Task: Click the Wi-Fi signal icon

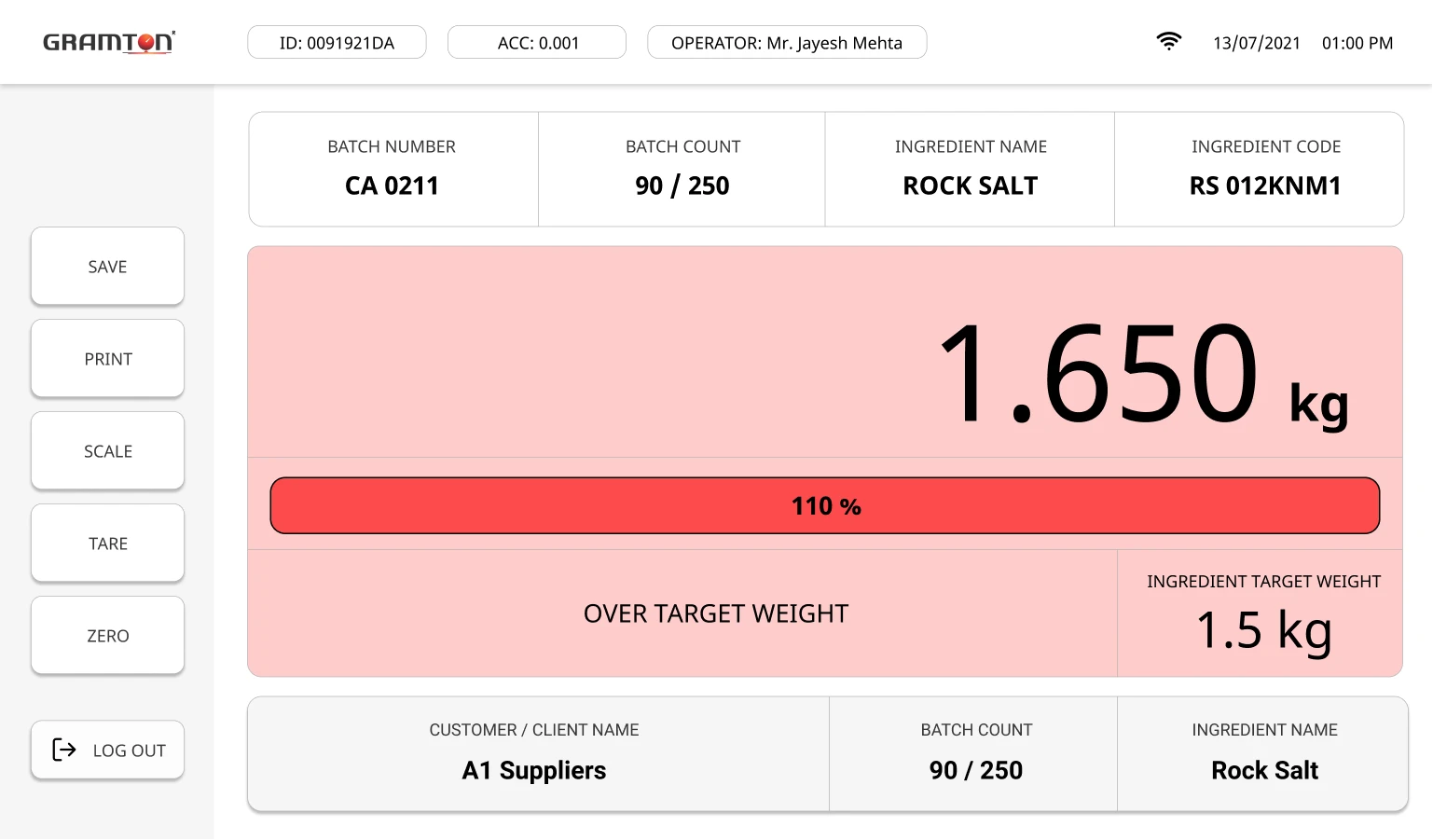Action: 1168,42
